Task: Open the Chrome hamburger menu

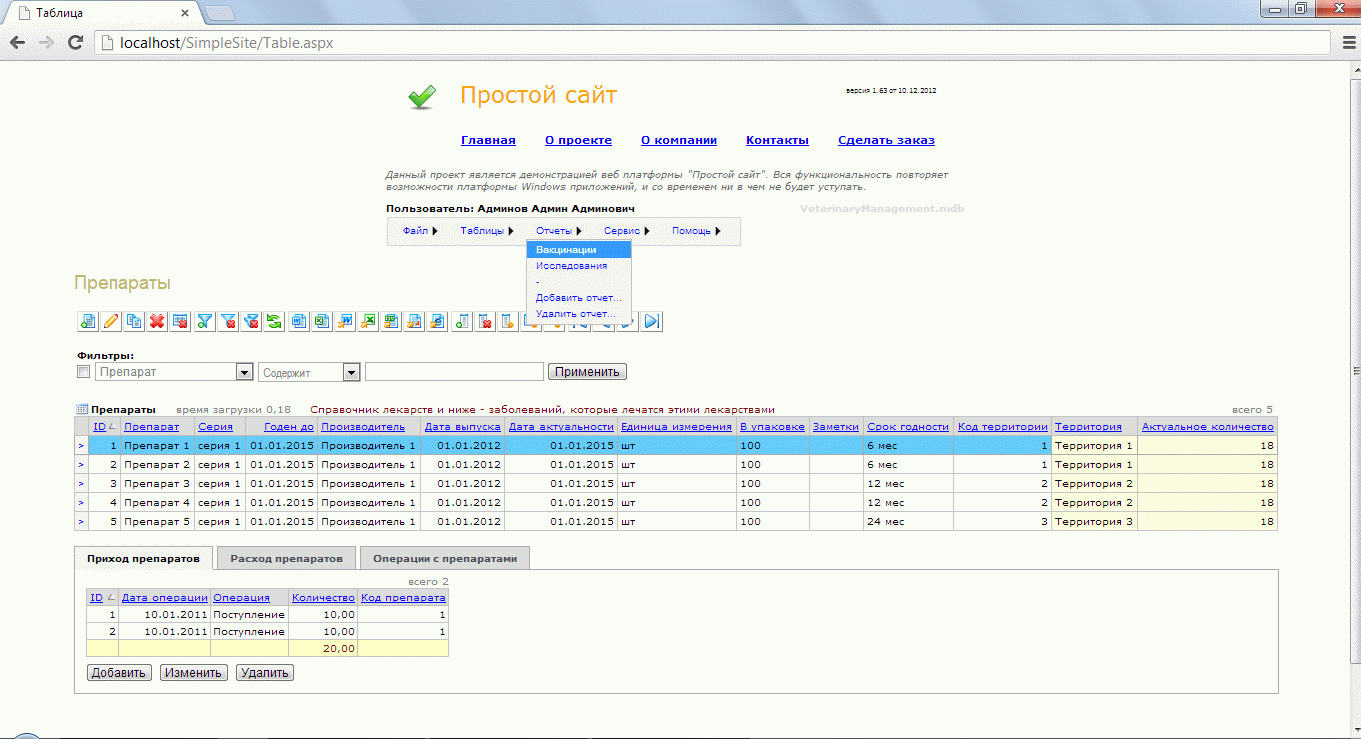Action: pyautogui.click(x=1348, y=42)
